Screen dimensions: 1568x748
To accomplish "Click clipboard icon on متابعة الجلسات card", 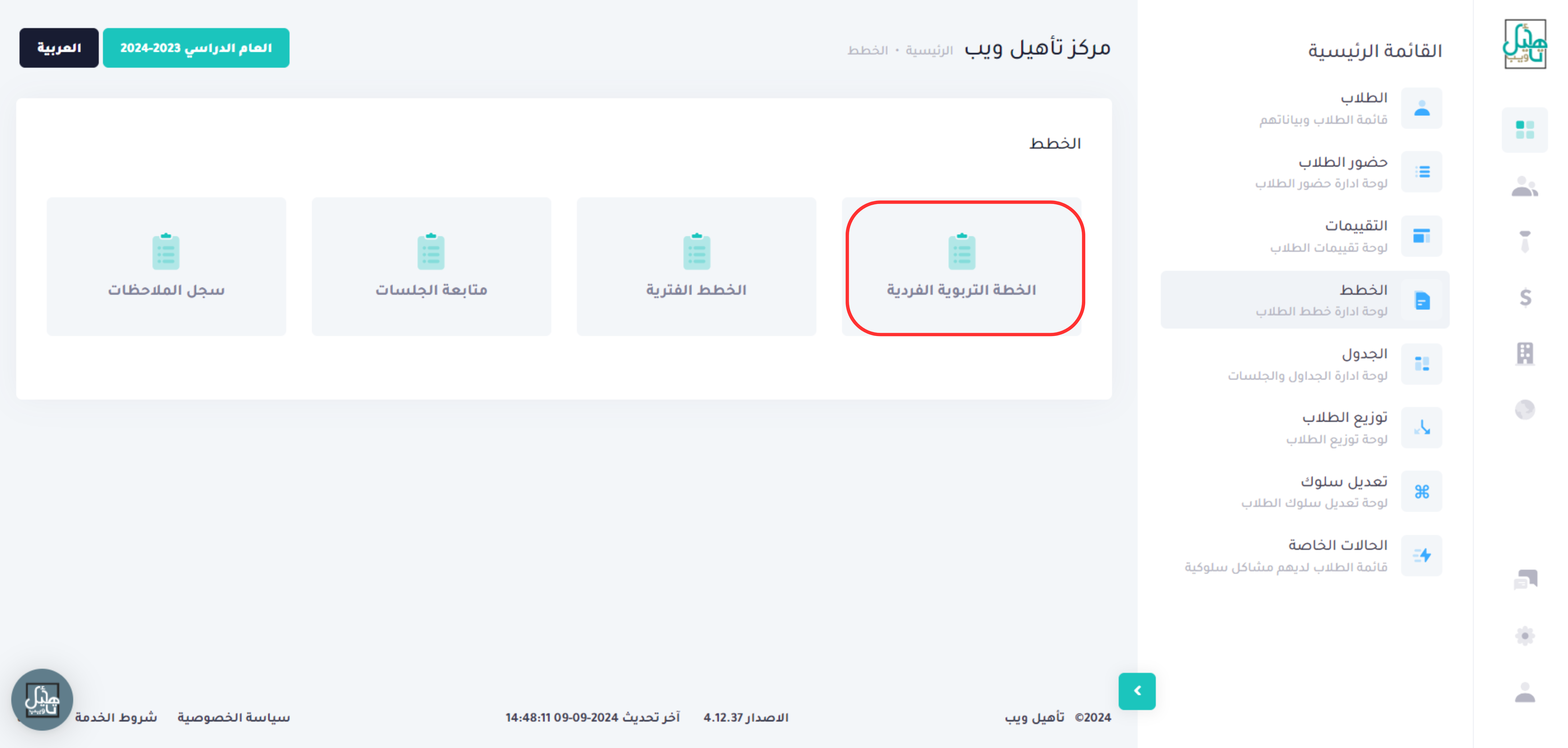I will pyautogui.click(x=431, y=251).
